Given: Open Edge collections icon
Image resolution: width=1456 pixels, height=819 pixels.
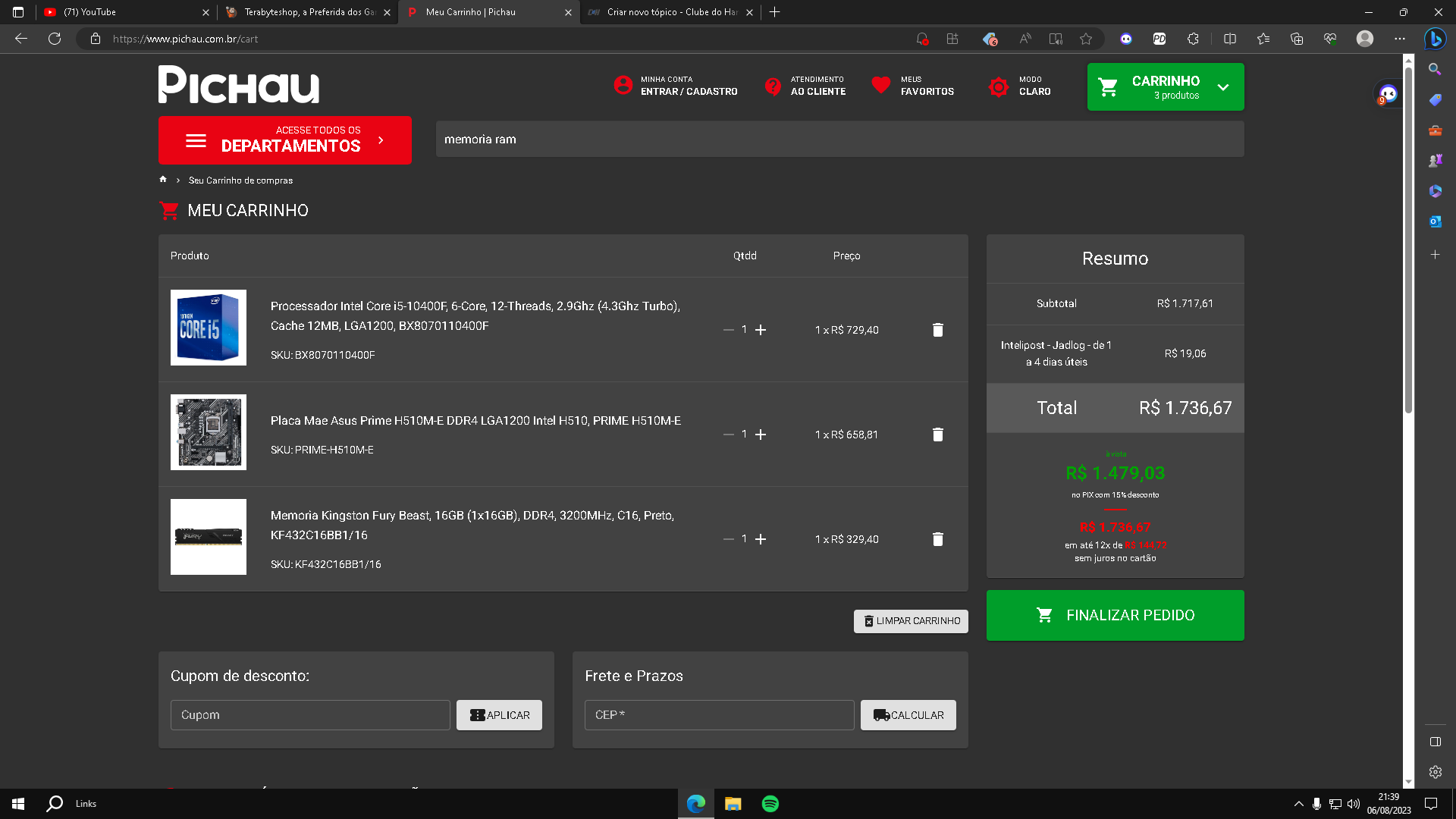Looking at the screenshot, I should click(1297, 39).
